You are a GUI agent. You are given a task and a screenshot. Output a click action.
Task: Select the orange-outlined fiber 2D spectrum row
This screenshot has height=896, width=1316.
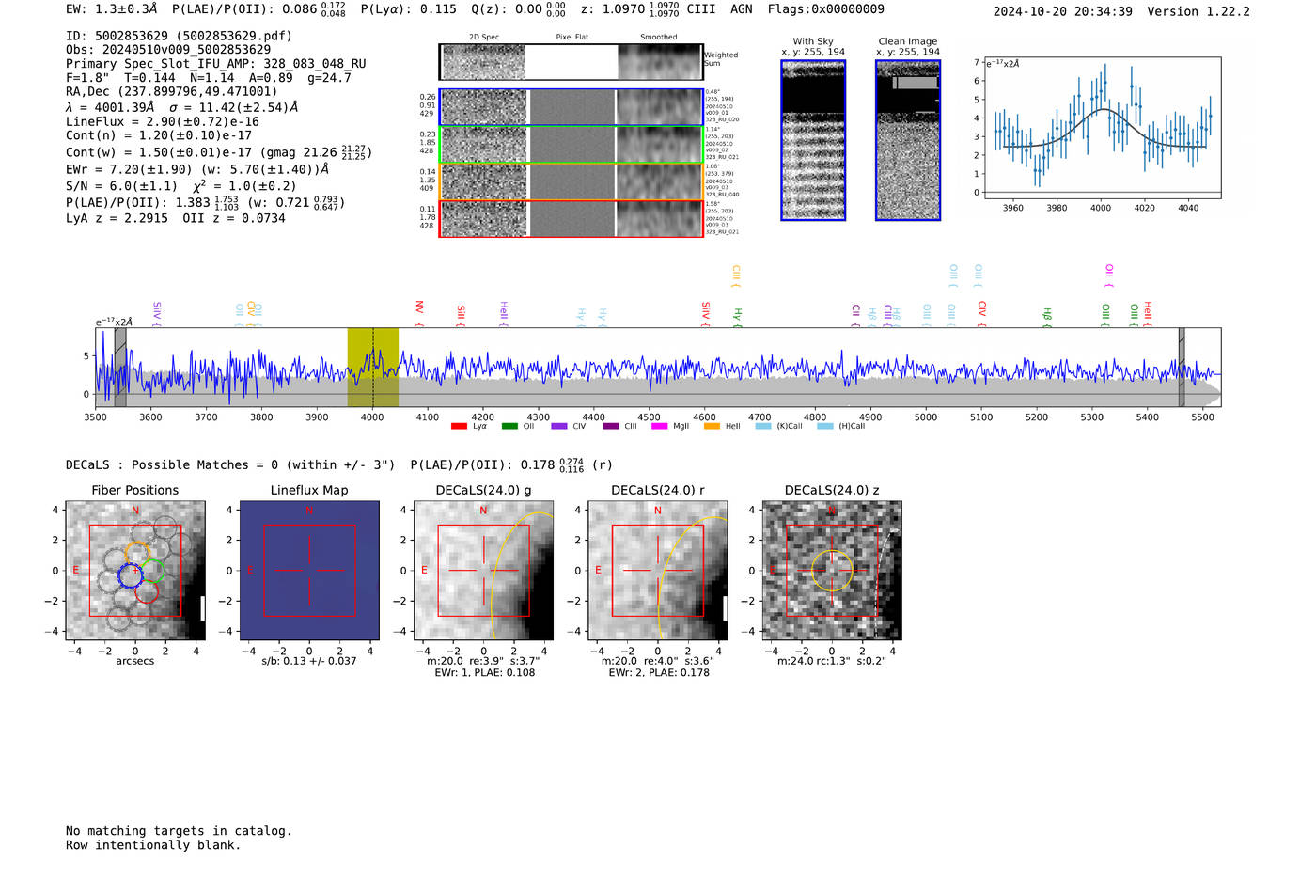571,181
